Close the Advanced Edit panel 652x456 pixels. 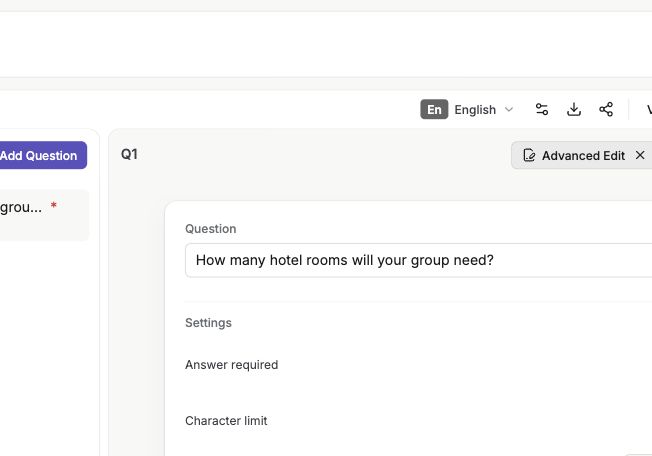coord(640,155)
